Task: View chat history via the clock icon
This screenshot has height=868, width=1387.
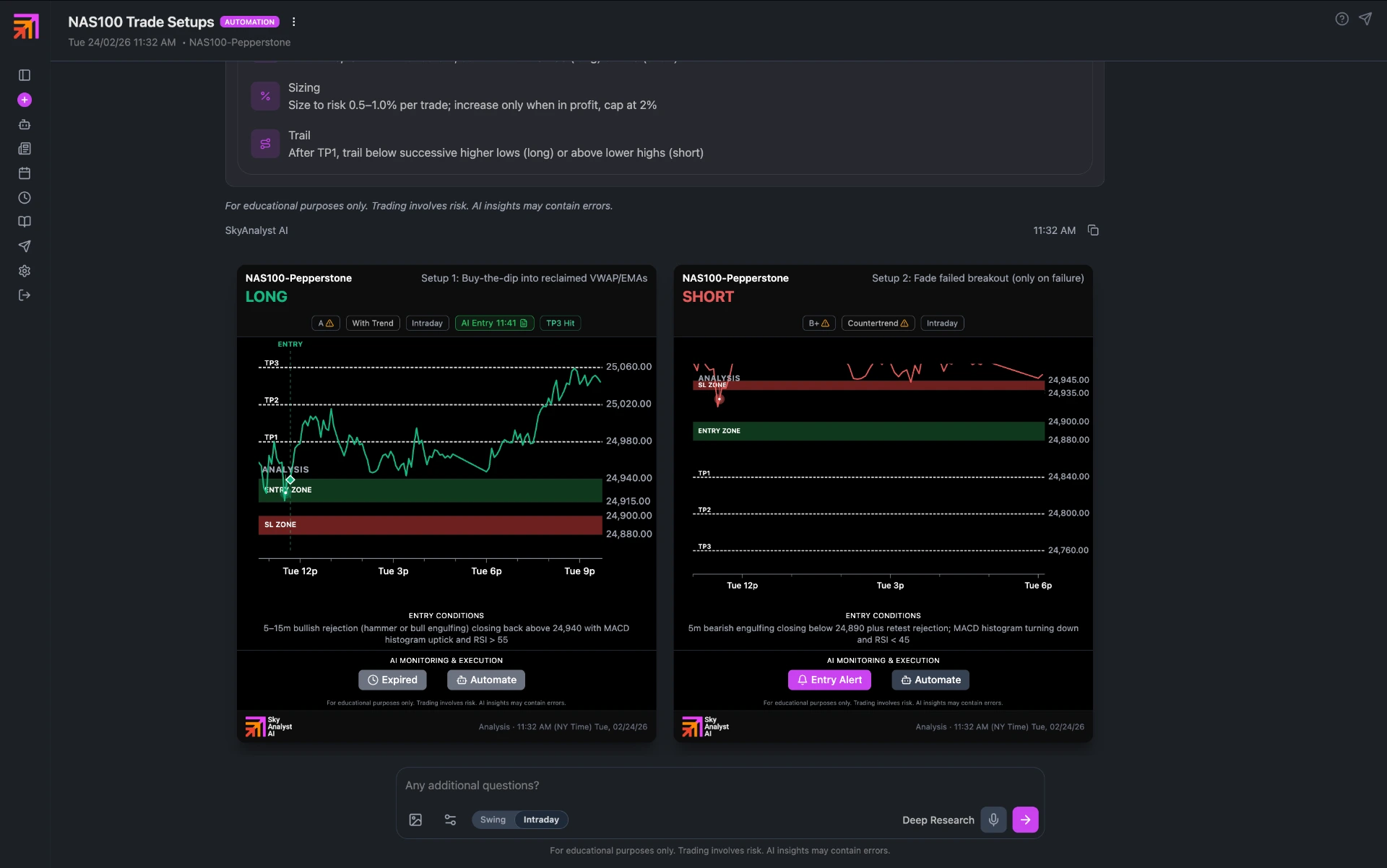Action: point(25,198)
